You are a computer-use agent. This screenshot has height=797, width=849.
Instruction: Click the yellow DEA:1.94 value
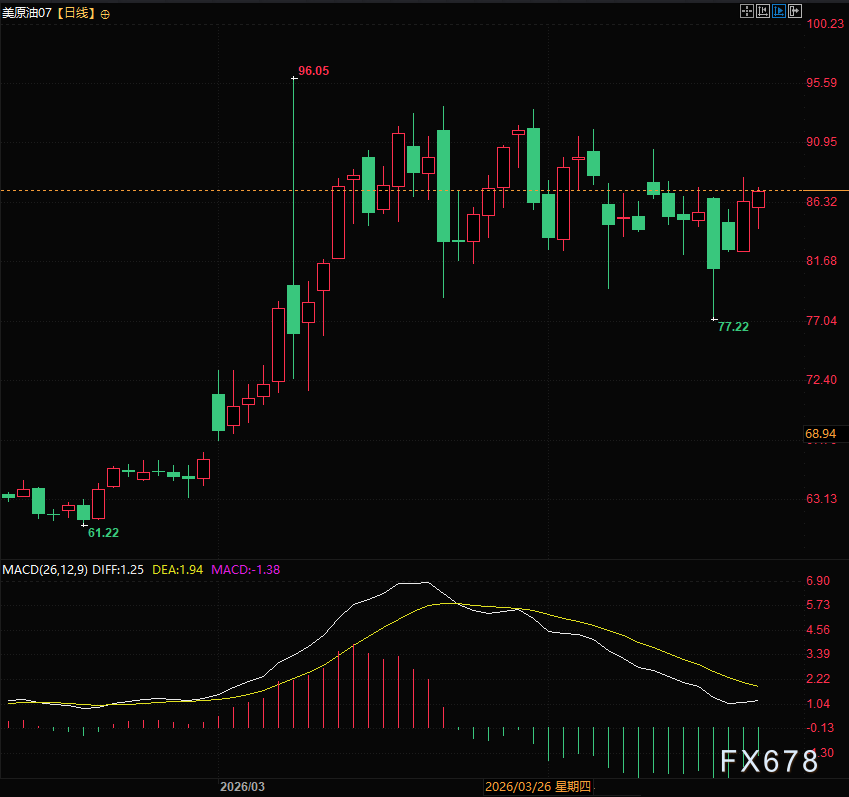tap(178, 570)
